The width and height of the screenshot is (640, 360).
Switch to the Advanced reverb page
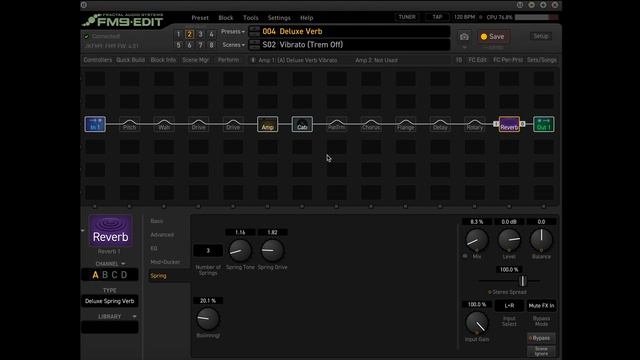point(162,235)
